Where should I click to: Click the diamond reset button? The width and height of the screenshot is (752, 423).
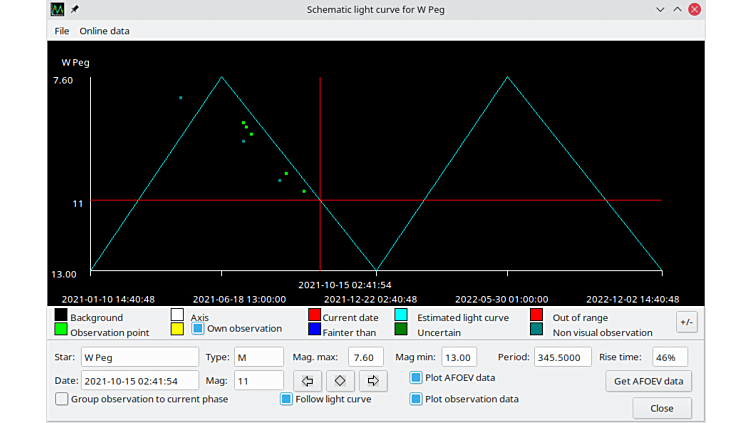click(340, 381)
